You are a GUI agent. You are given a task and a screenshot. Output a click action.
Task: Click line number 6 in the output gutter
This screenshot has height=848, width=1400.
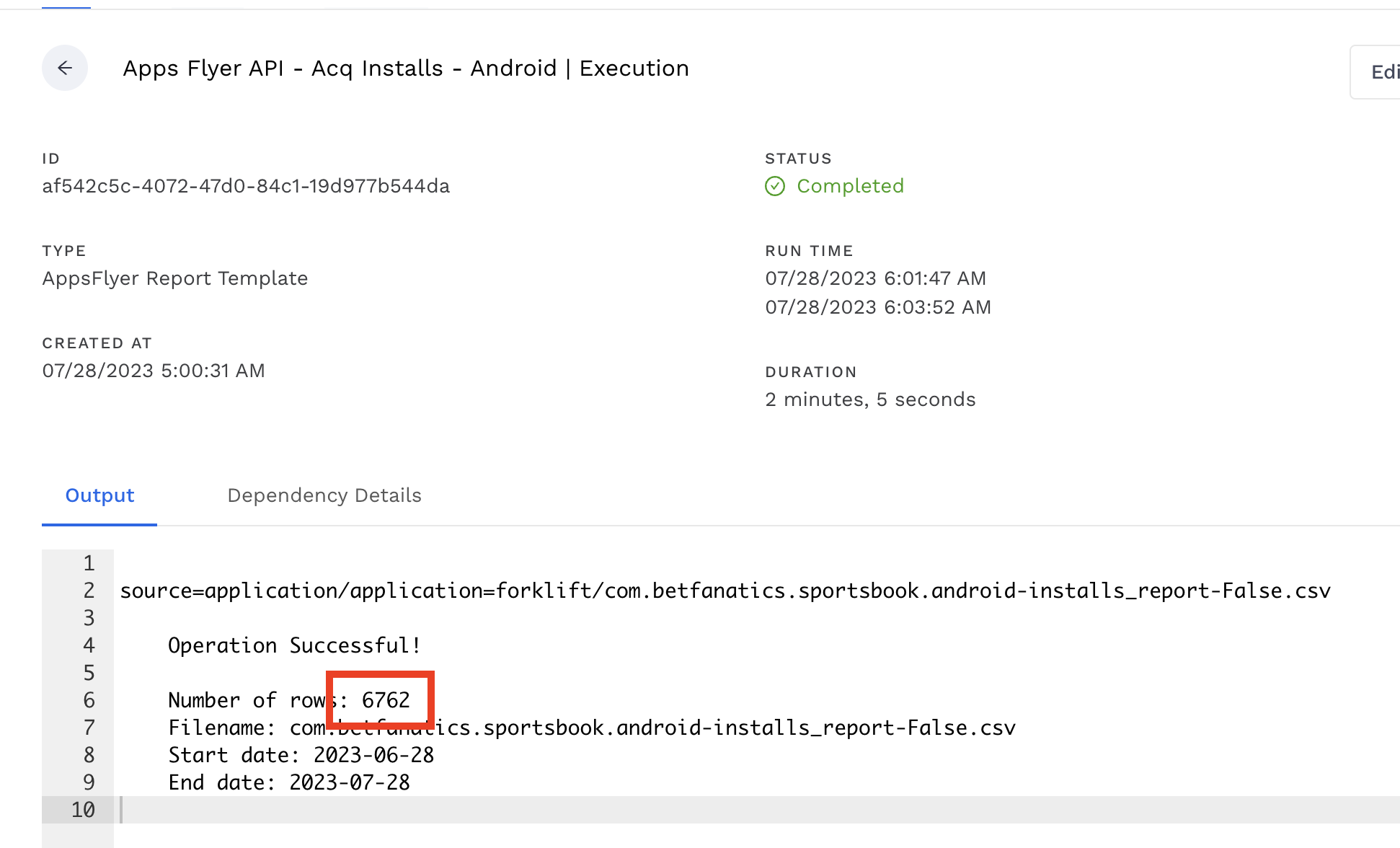coord(88,699)
